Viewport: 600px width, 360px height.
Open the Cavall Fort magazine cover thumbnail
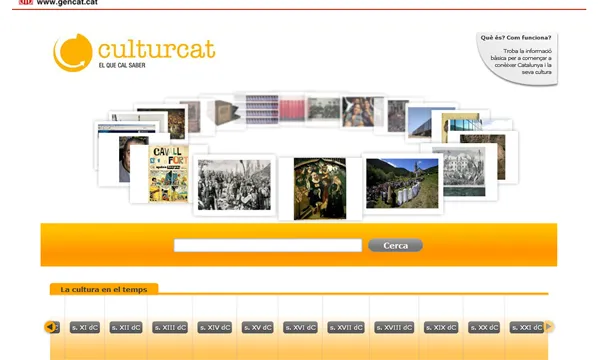click(168, 174)
